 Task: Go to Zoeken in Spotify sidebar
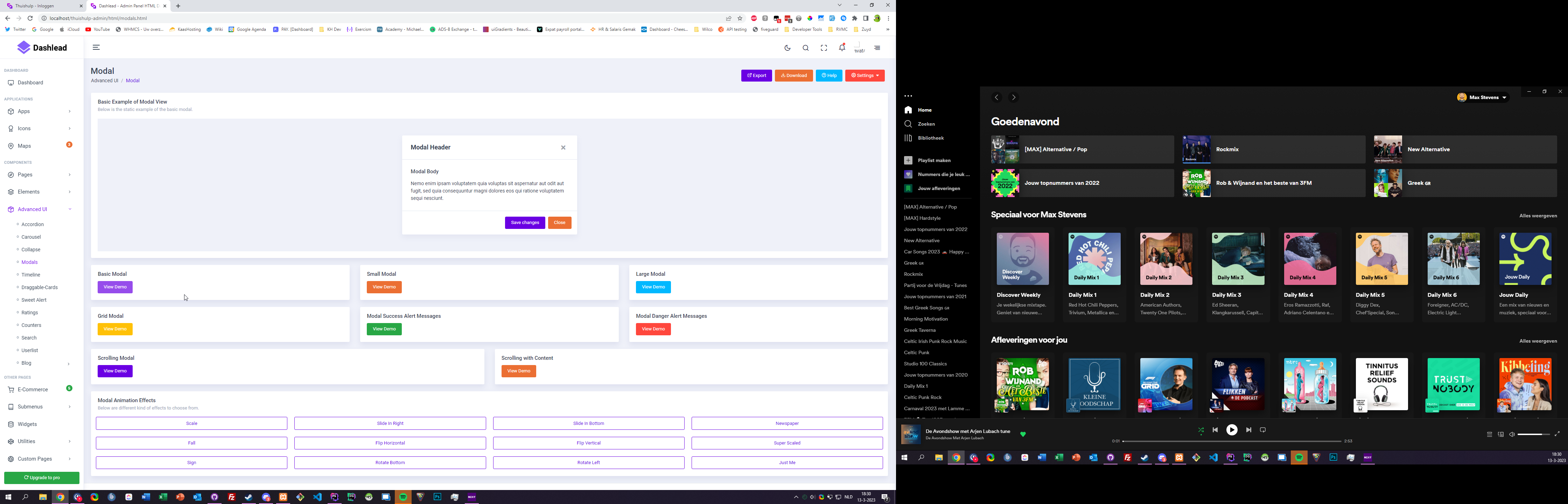coord(926,124)
